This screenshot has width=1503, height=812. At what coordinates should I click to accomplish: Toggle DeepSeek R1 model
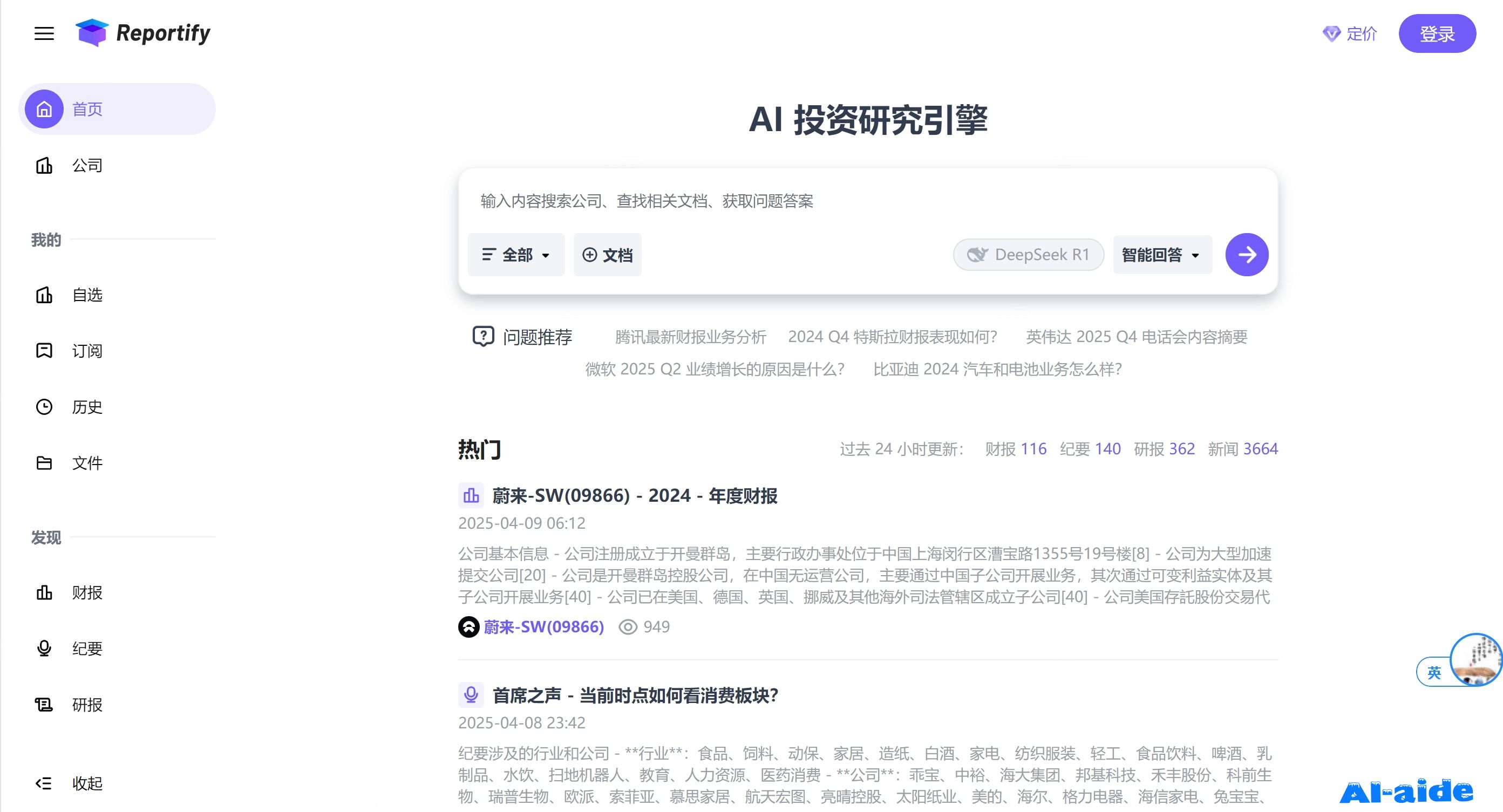tap(1029, 255)
